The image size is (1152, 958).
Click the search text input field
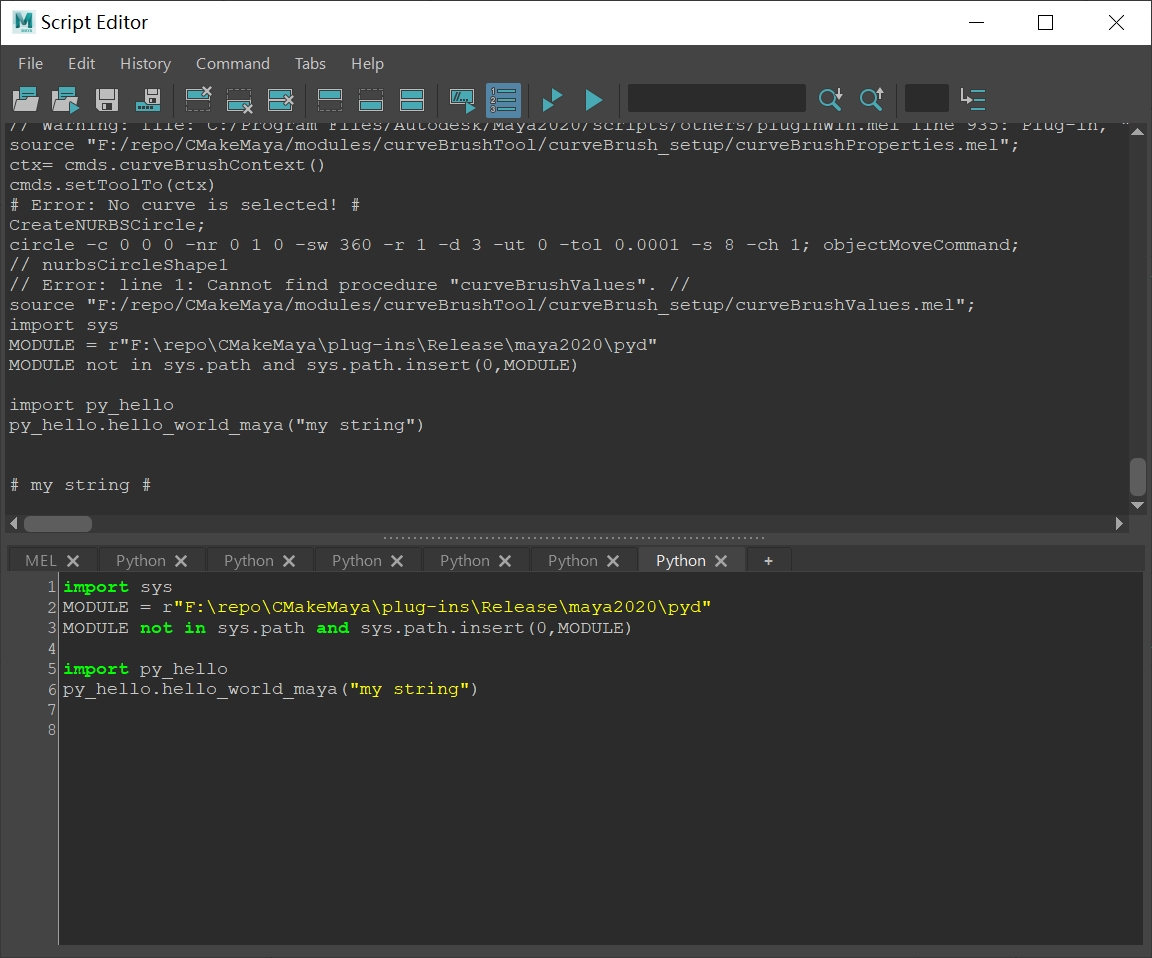click(716, 99)
